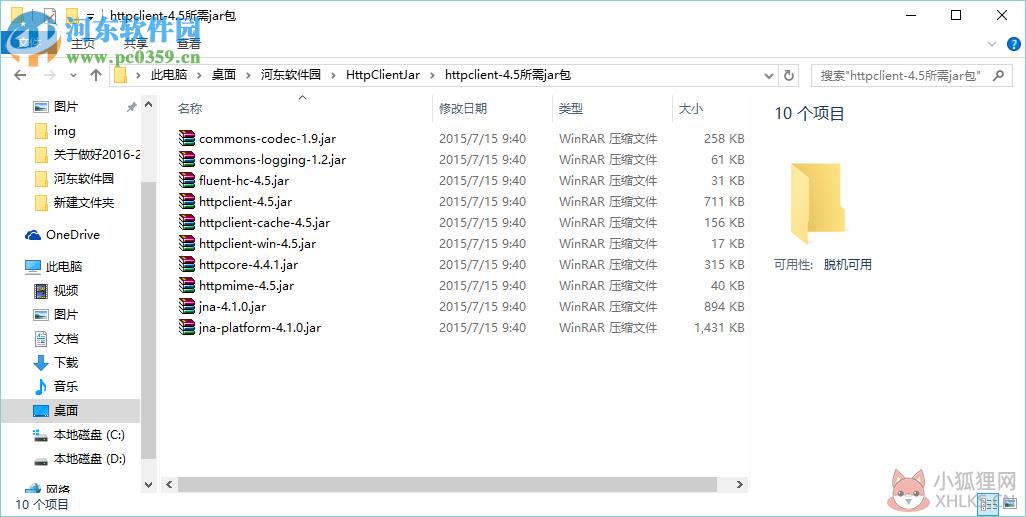The height and width of the screenshot is (517, 1026).
Task: Go up one folder level
Action: point(96,75)
